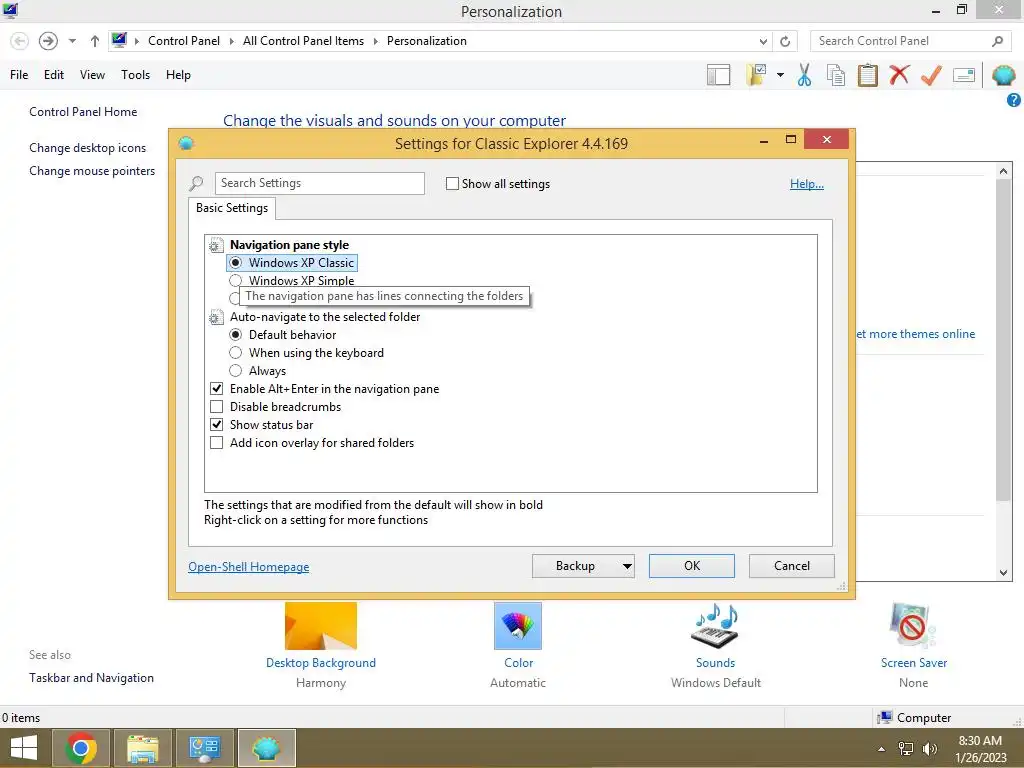Click the blue help question mark icon
Image resolution: width=1024 pixels, height=768 pixels.
tap(1014, 100)
